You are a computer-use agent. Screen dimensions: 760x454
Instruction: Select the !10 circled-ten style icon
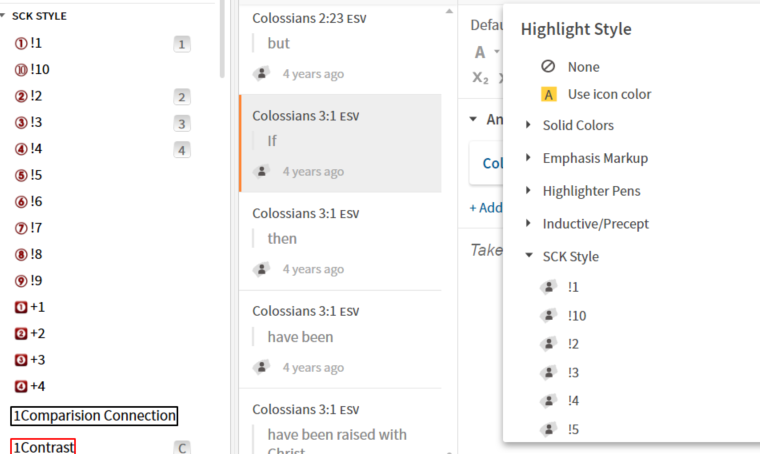[x=21, y=70]
